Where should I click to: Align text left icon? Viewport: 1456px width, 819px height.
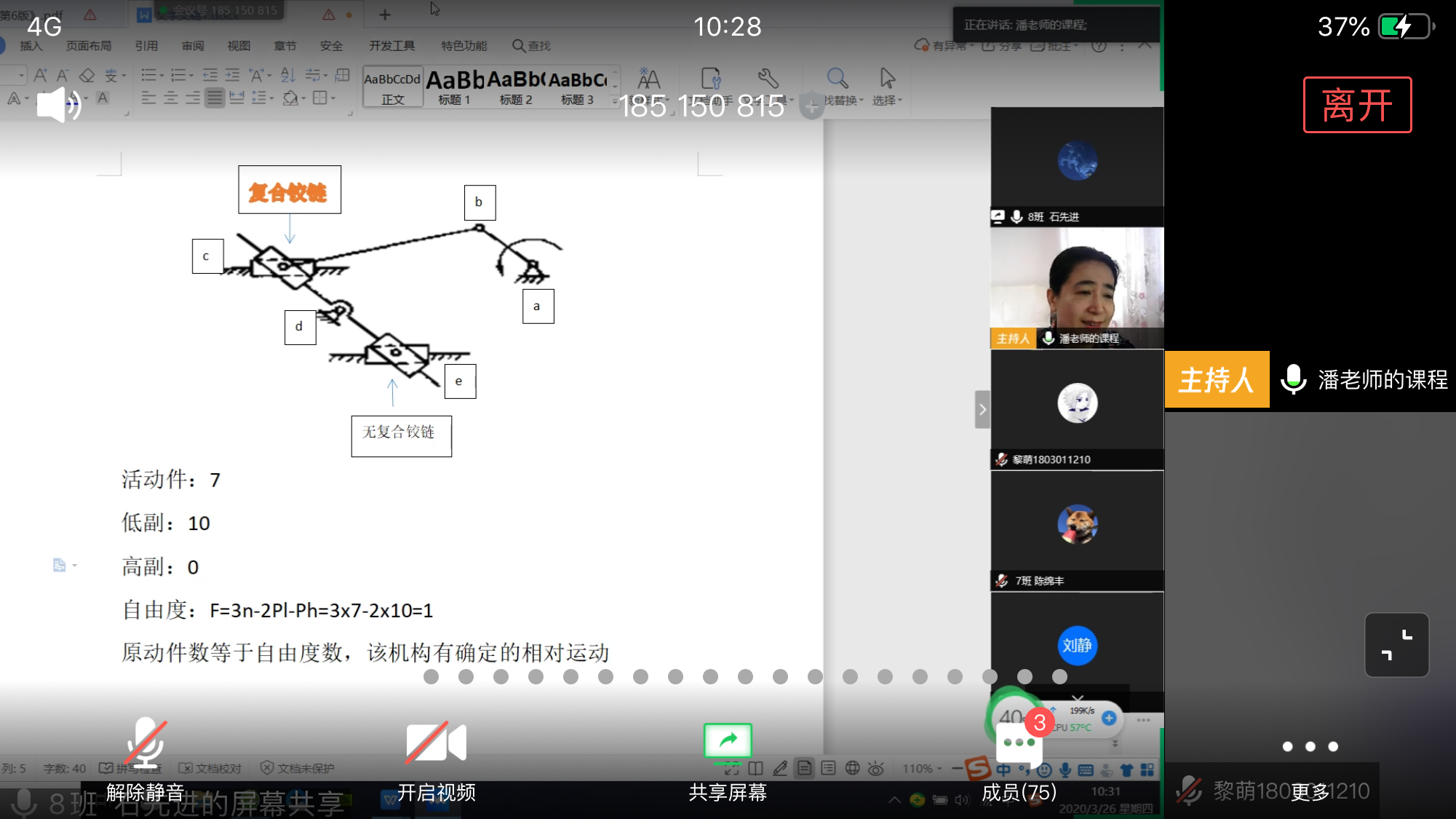pos(148,98)
